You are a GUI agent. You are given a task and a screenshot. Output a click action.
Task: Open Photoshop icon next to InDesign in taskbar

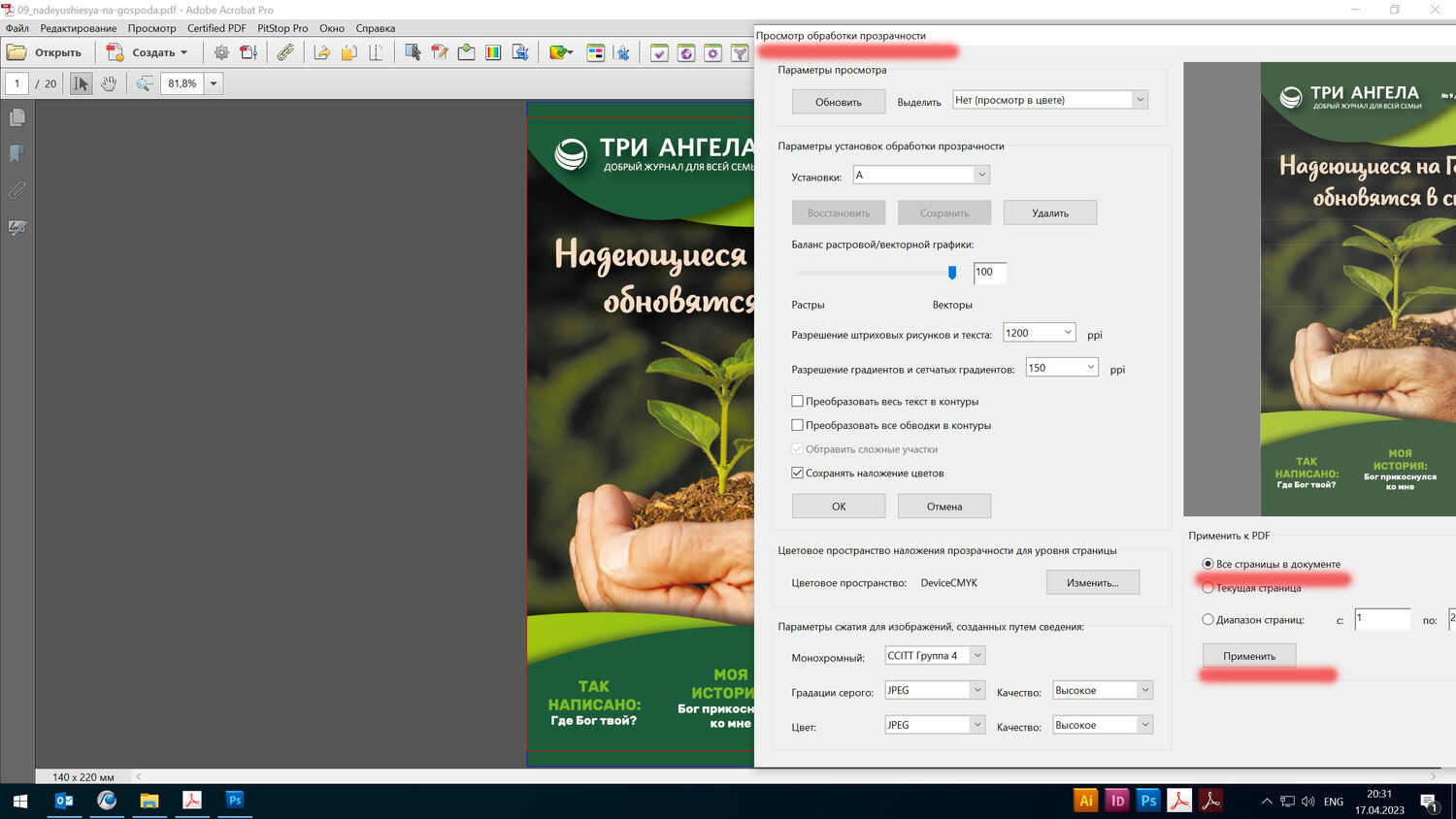[x=1148, y=801]
